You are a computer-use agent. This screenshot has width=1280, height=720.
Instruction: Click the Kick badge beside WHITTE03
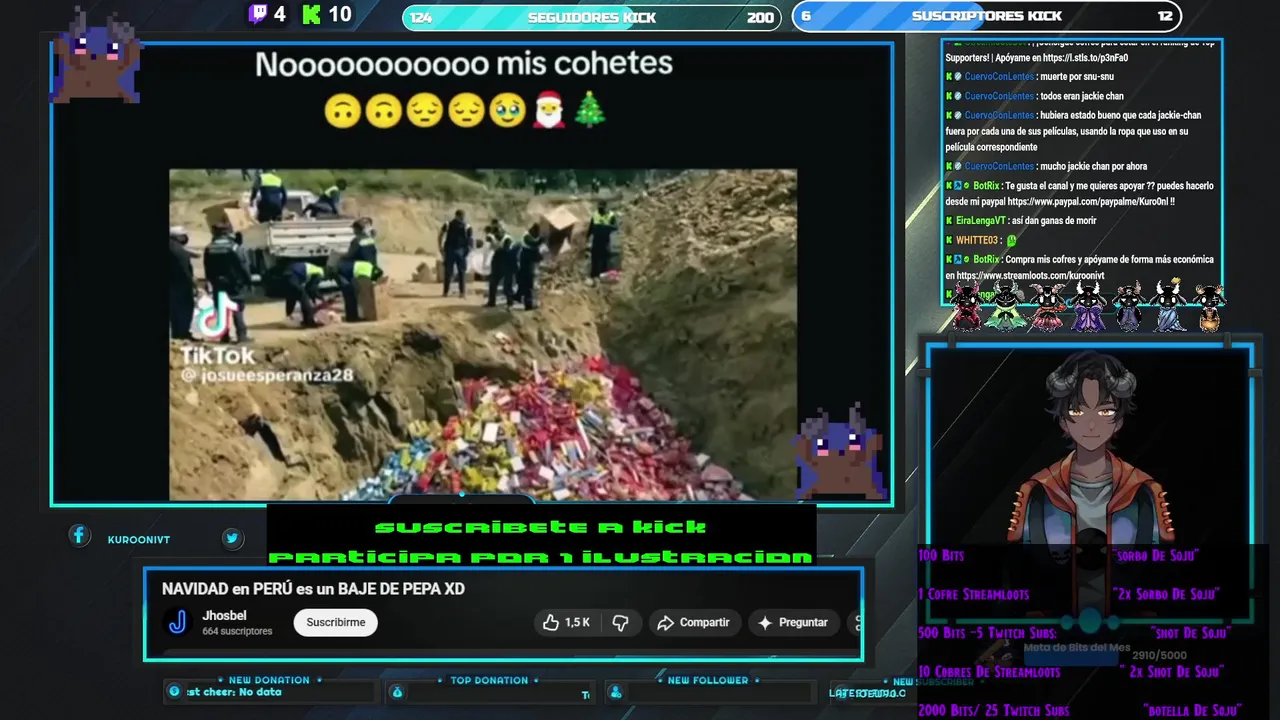(x=949, y=240)
